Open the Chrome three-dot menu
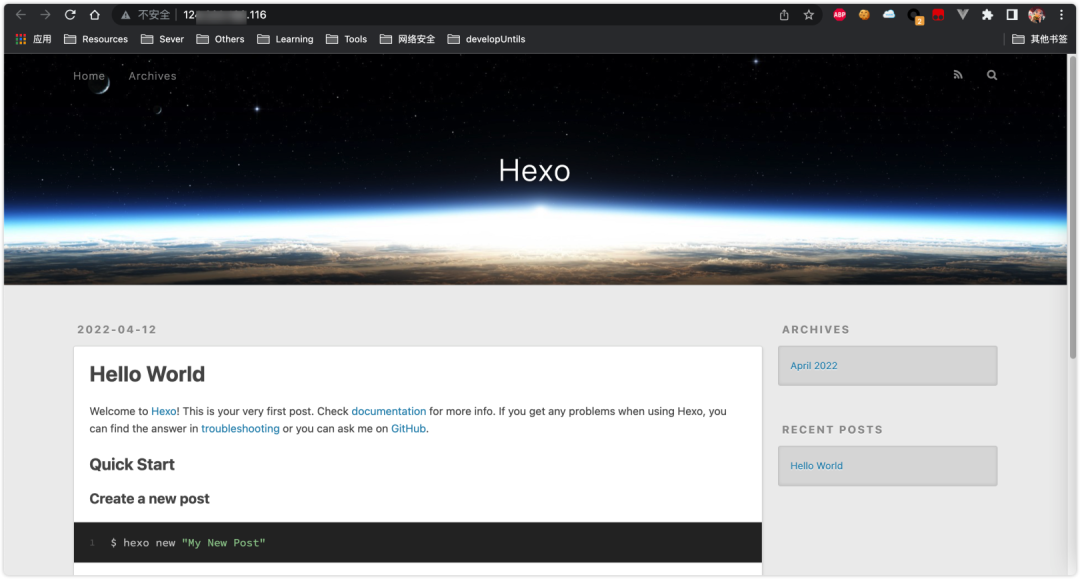The image size is (1080, 579). pyautogui.click(x=1061, y=14)
